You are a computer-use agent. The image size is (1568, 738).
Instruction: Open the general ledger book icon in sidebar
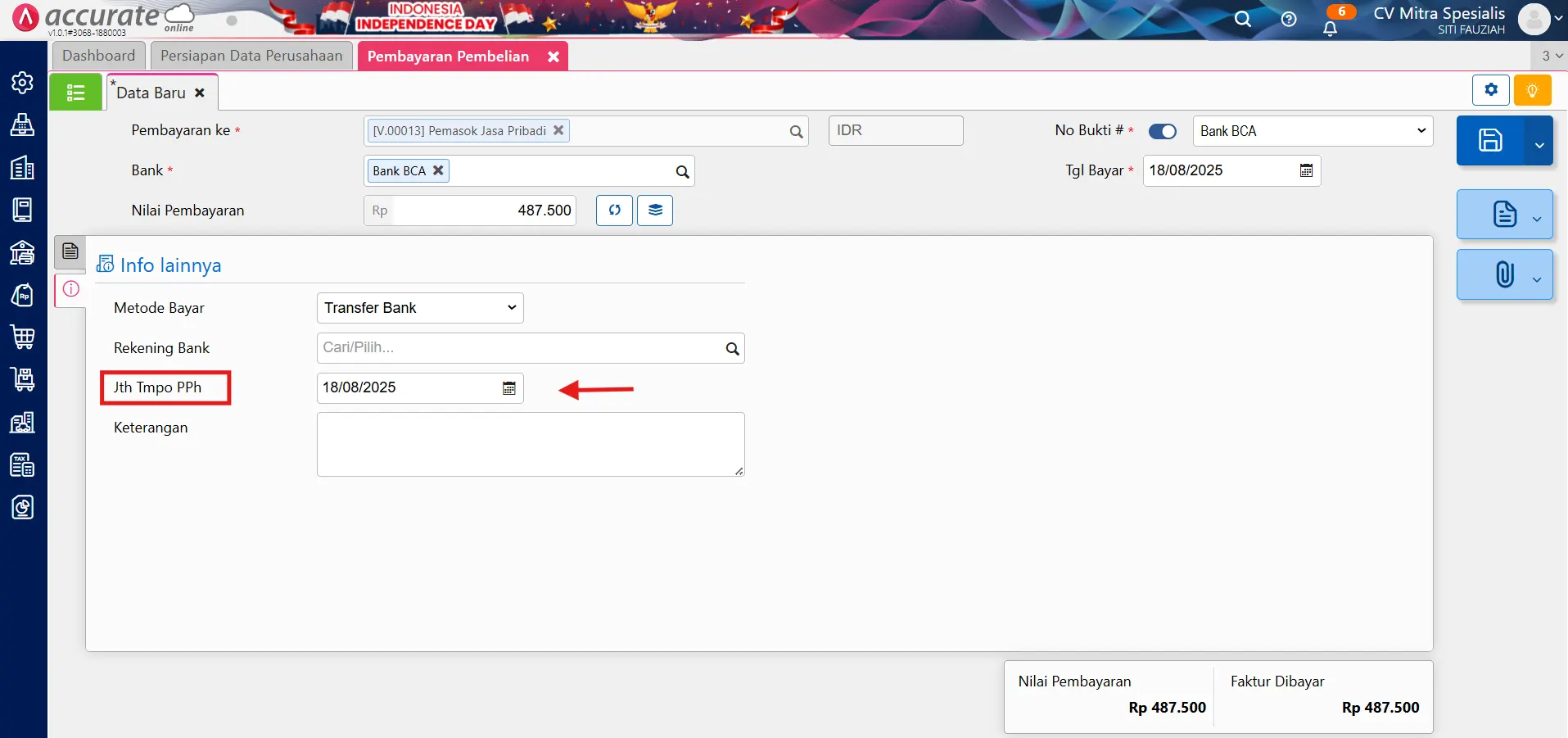pos(23,210)
